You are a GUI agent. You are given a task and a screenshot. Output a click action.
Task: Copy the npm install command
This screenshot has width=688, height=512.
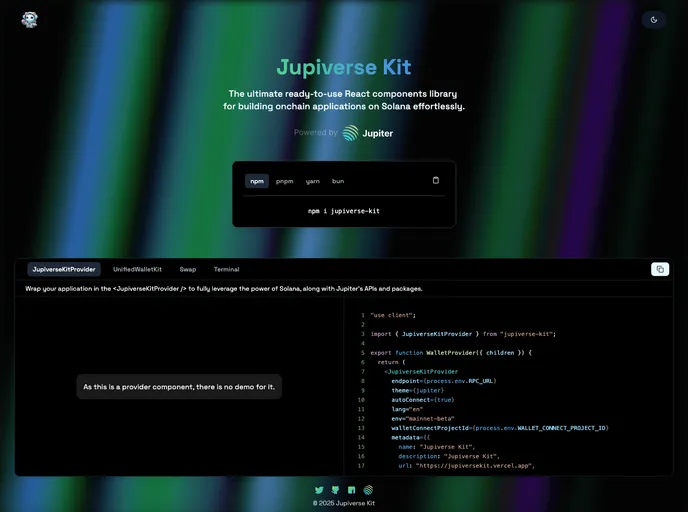436,180
